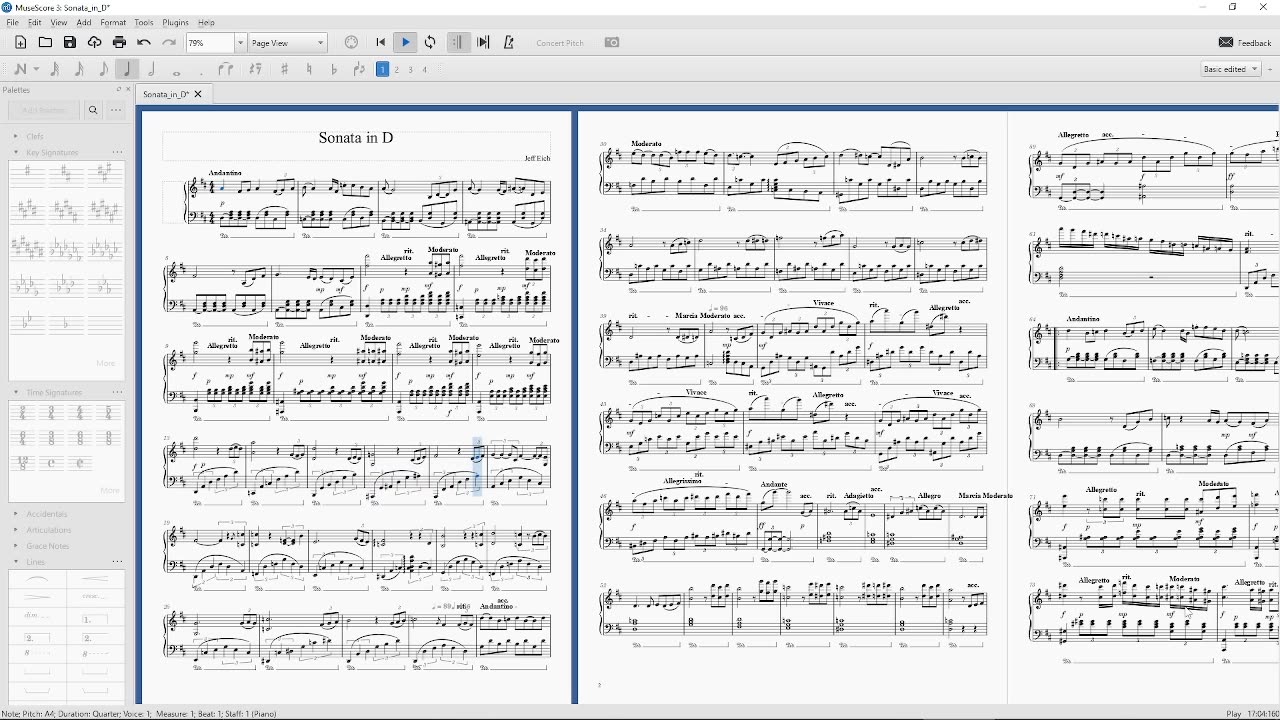Image resolution: width=1280 pixels, height=720 pixels.
Task: Click the Concert Pitch button
Action: [560, 43]
